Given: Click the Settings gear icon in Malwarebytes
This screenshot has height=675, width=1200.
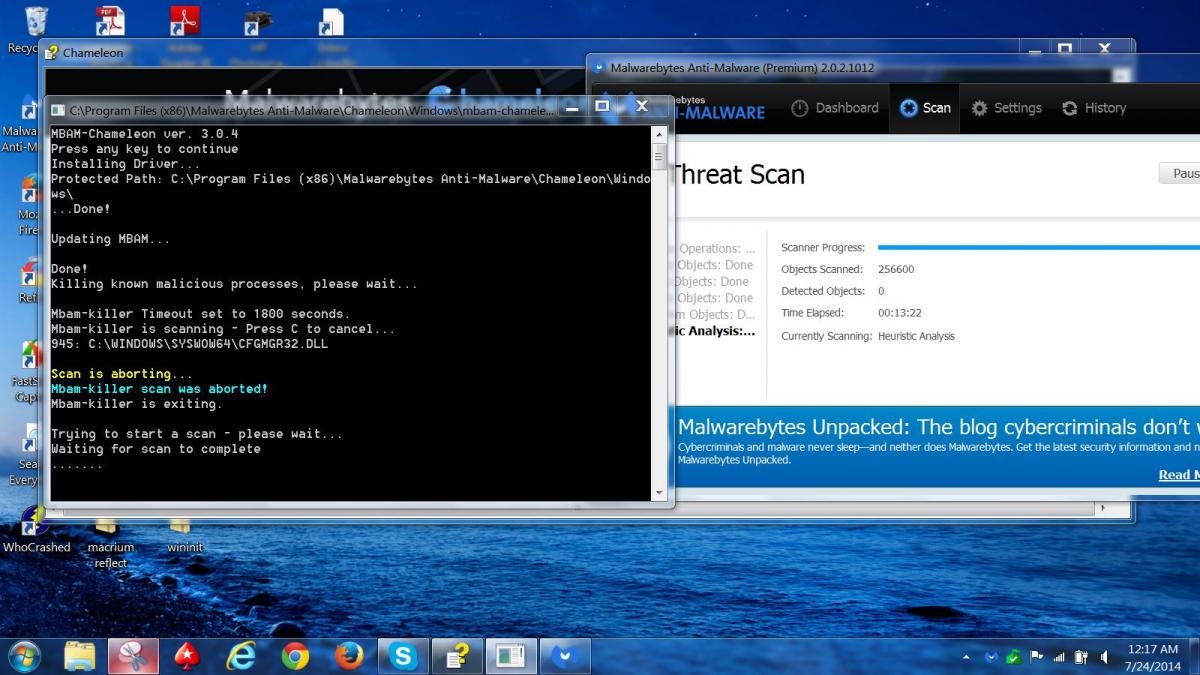Looking at the screenshot, I should [x=980, y=108].
